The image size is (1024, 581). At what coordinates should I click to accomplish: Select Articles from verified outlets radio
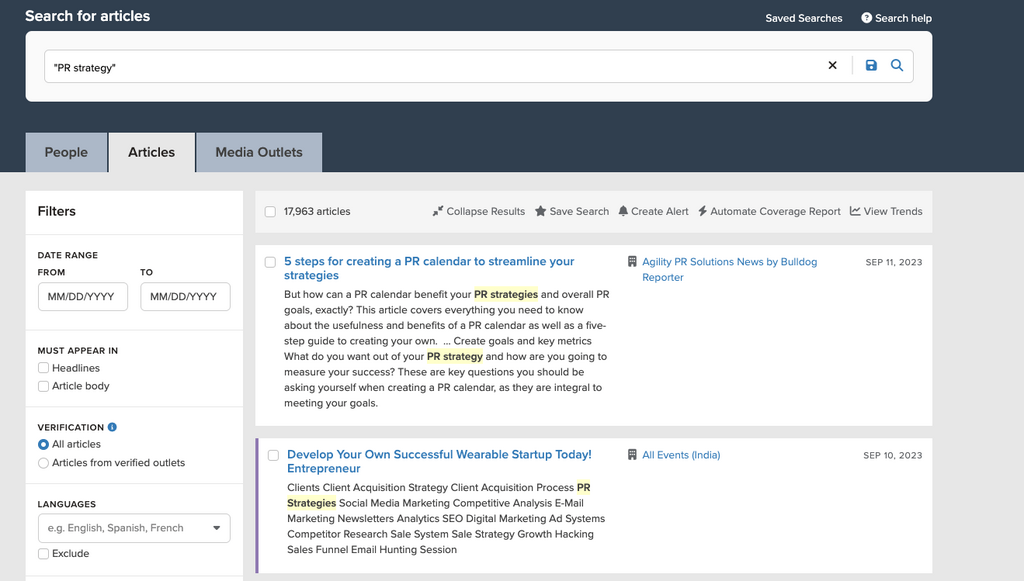43,463
